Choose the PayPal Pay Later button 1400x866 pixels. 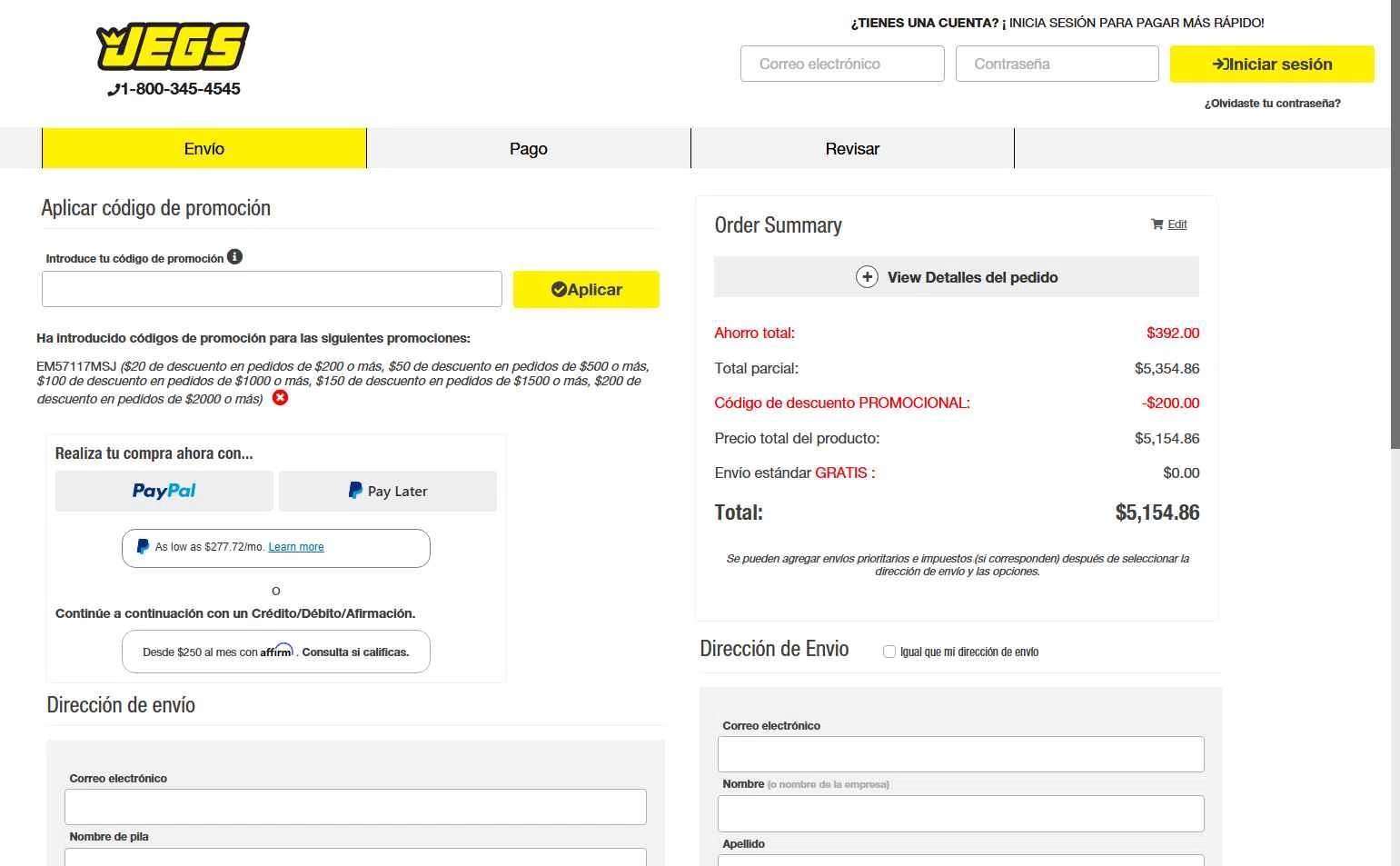pos(388,491)
